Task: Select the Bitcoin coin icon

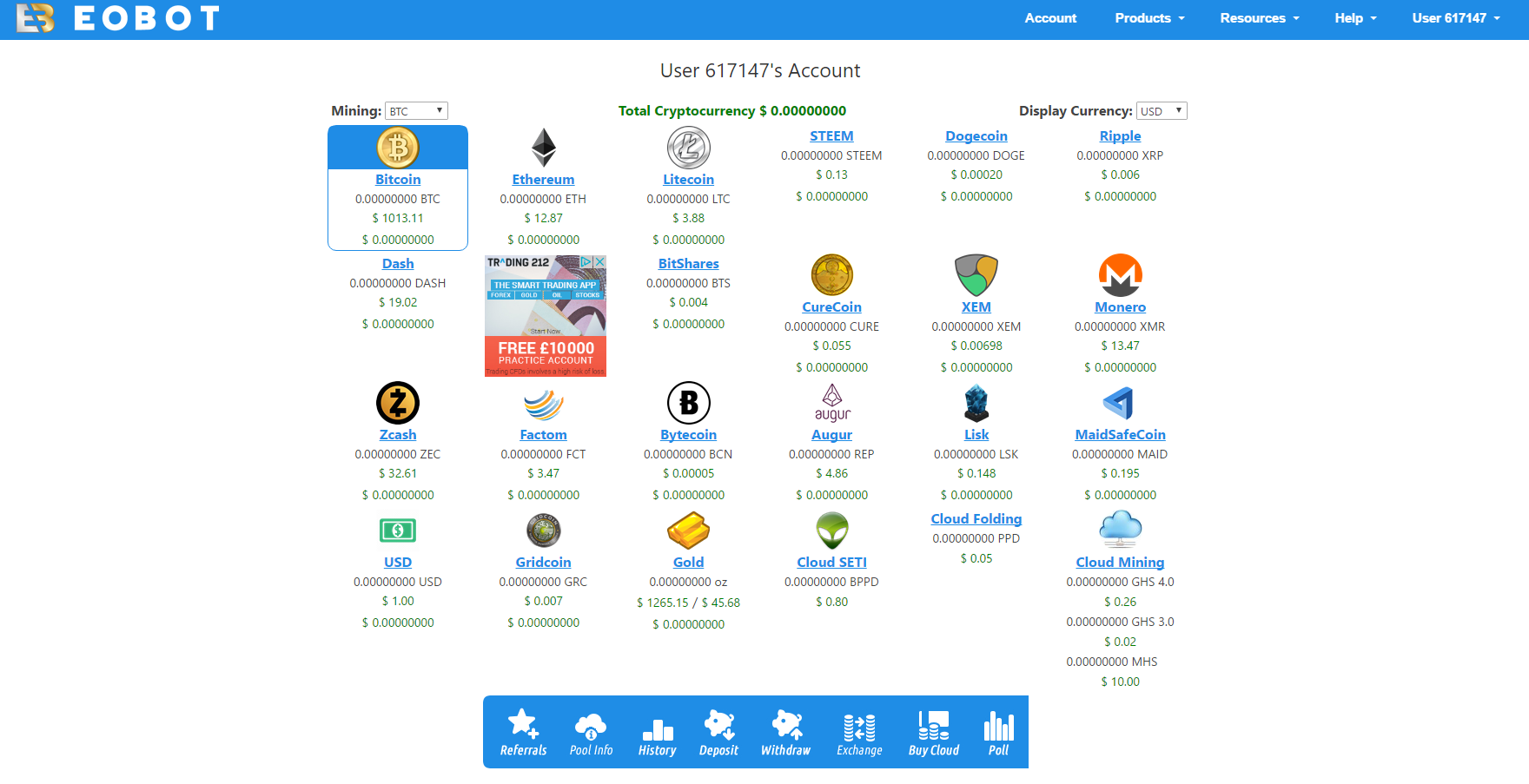Action: tap(398, 148)
